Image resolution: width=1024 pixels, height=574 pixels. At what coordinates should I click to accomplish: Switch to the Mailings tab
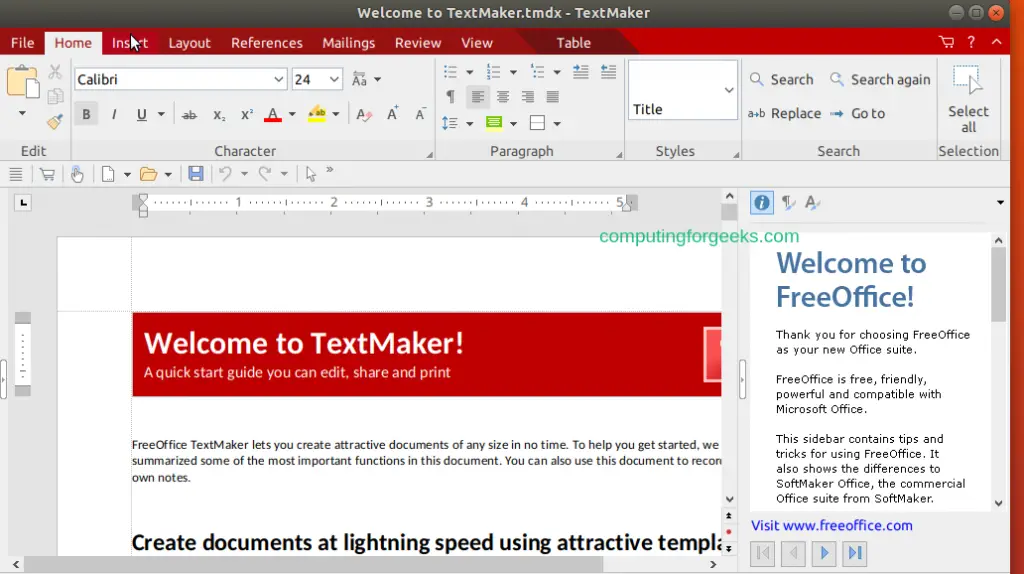point(349,43)
